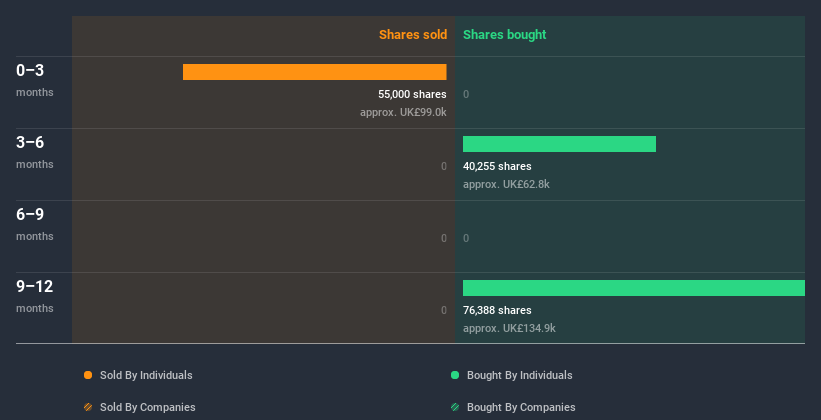Viewport: 821px width, 420px height.
Task: Click the 40,255 shares value
Action: [x=497, y=166]
